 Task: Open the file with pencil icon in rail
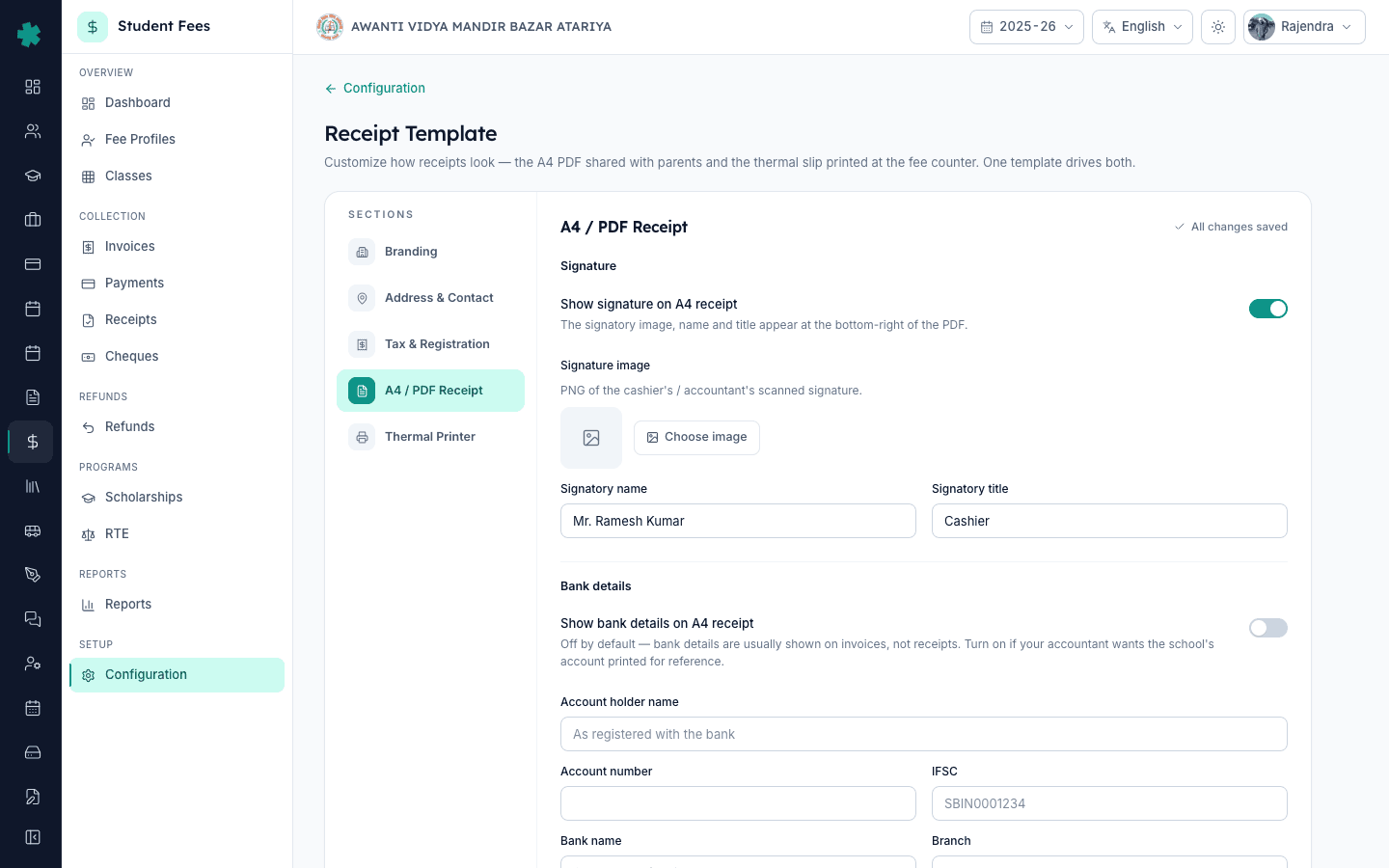click(32, 797)
